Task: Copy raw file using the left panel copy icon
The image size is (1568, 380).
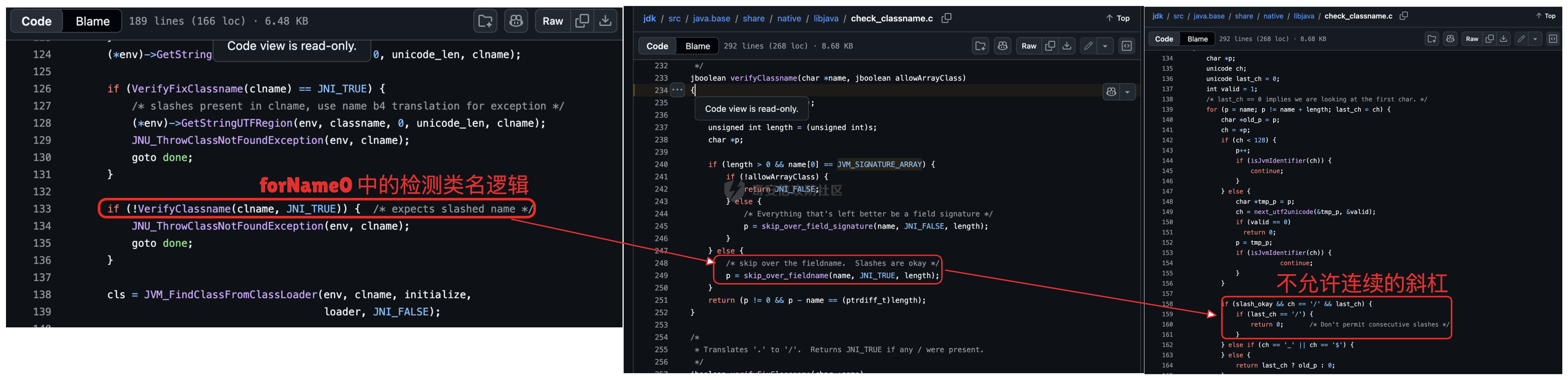Action: coord(582,21)
